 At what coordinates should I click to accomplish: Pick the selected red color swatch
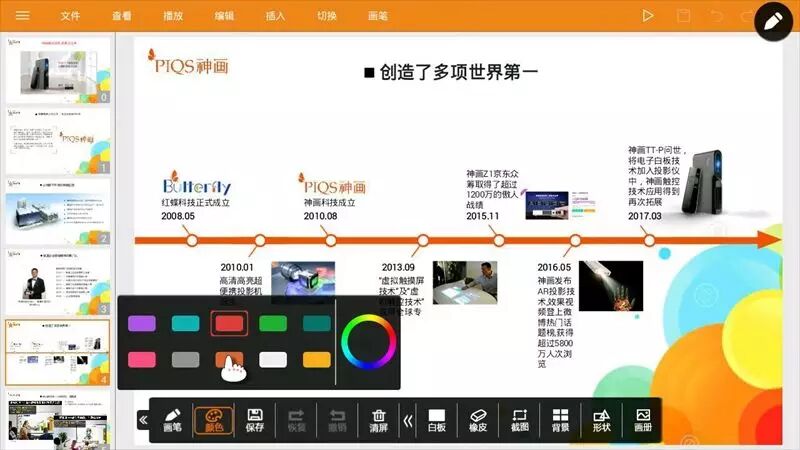click(x=229, y=323)
